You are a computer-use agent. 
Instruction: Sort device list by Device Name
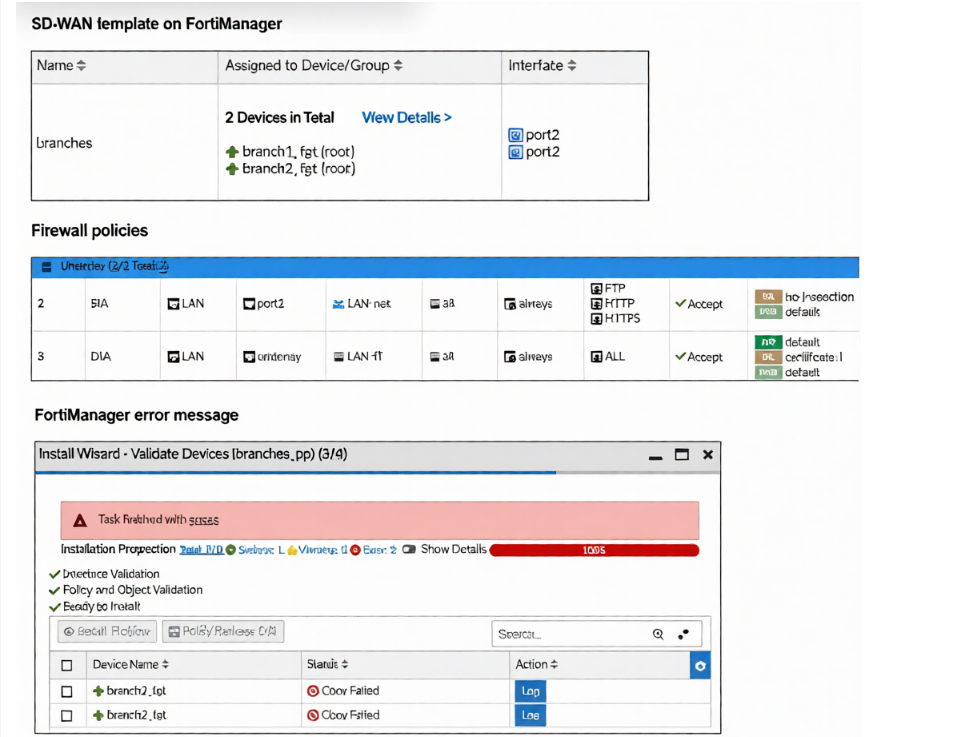point(165,665)
